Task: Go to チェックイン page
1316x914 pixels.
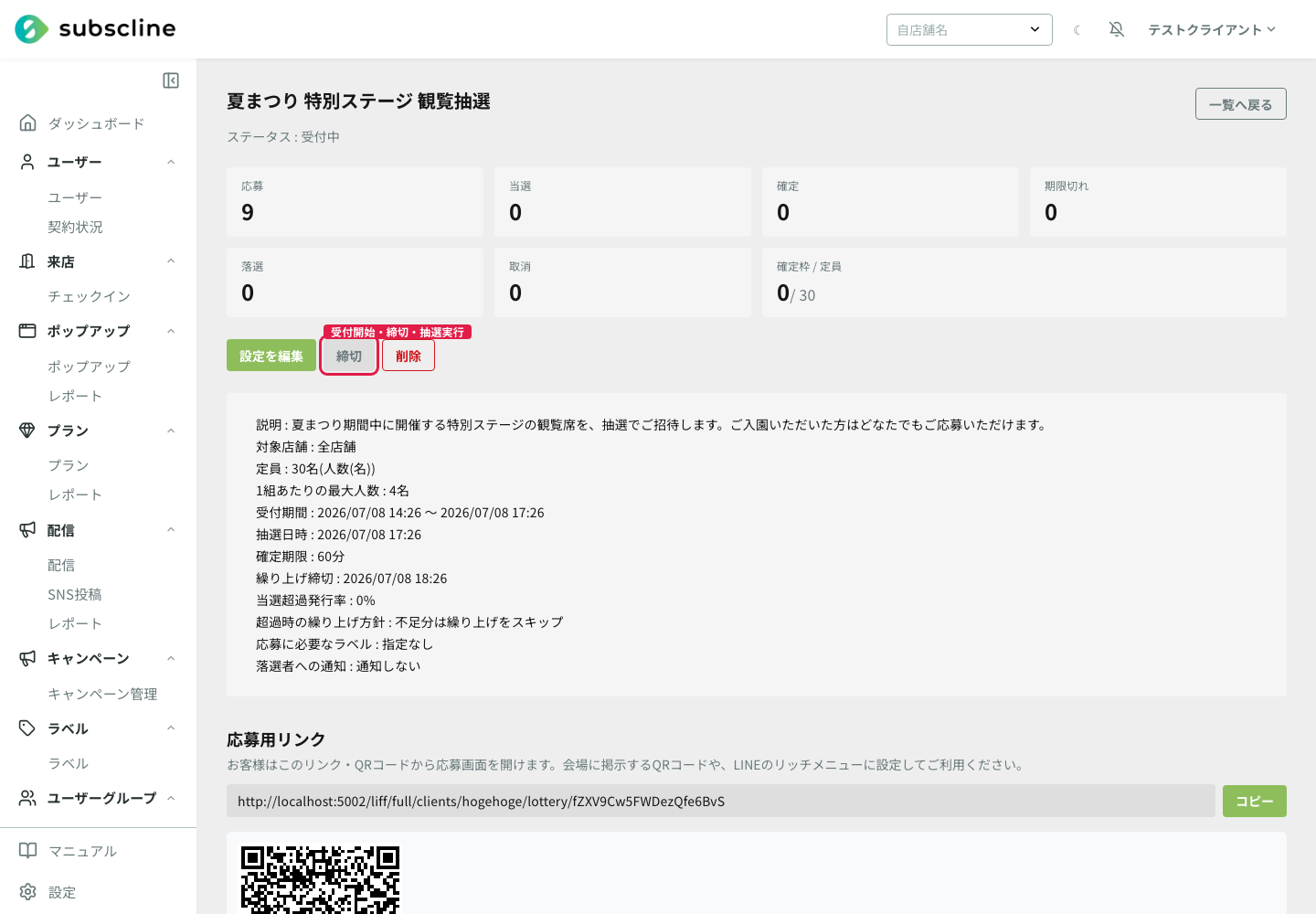Action: coord(89,296)
